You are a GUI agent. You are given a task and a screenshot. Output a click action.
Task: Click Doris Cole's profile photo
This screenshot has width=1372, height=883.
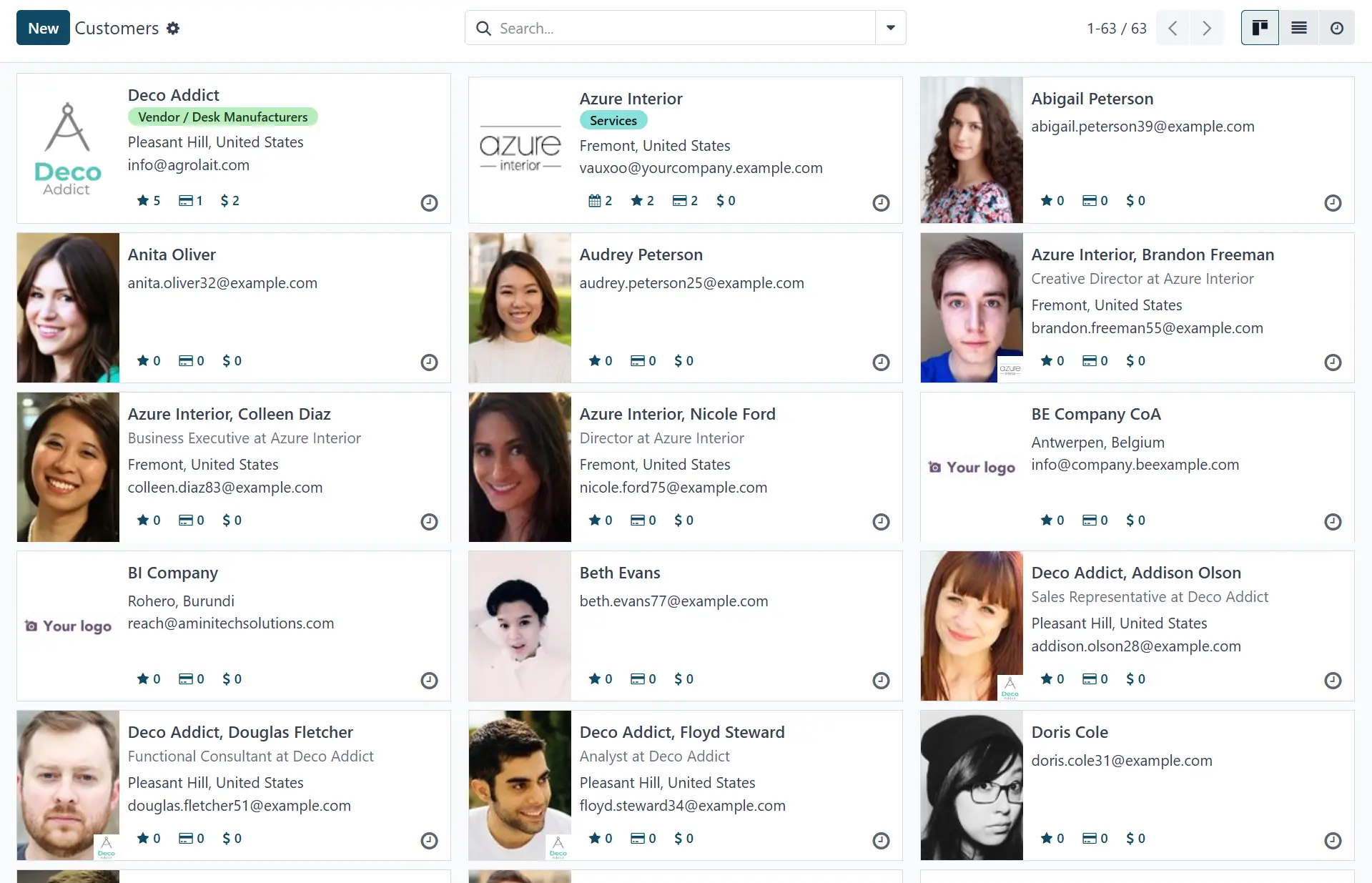[971, 785]
